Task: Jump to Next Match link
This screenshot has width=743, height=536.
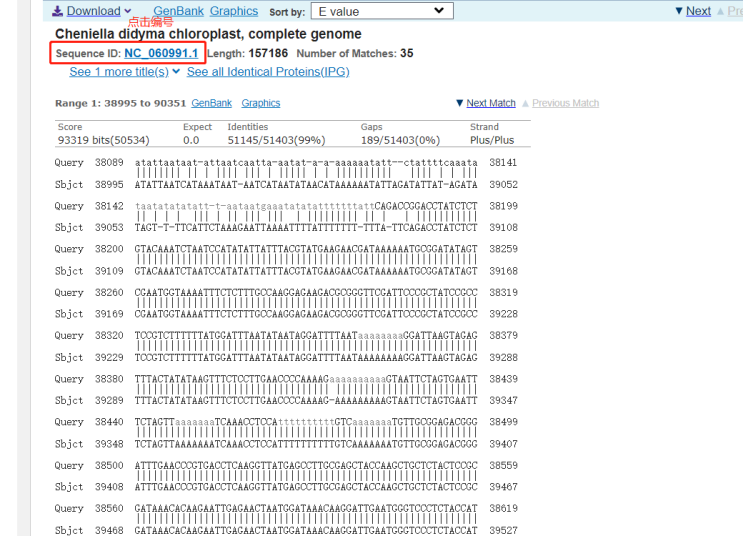Action: click(491, 103)
